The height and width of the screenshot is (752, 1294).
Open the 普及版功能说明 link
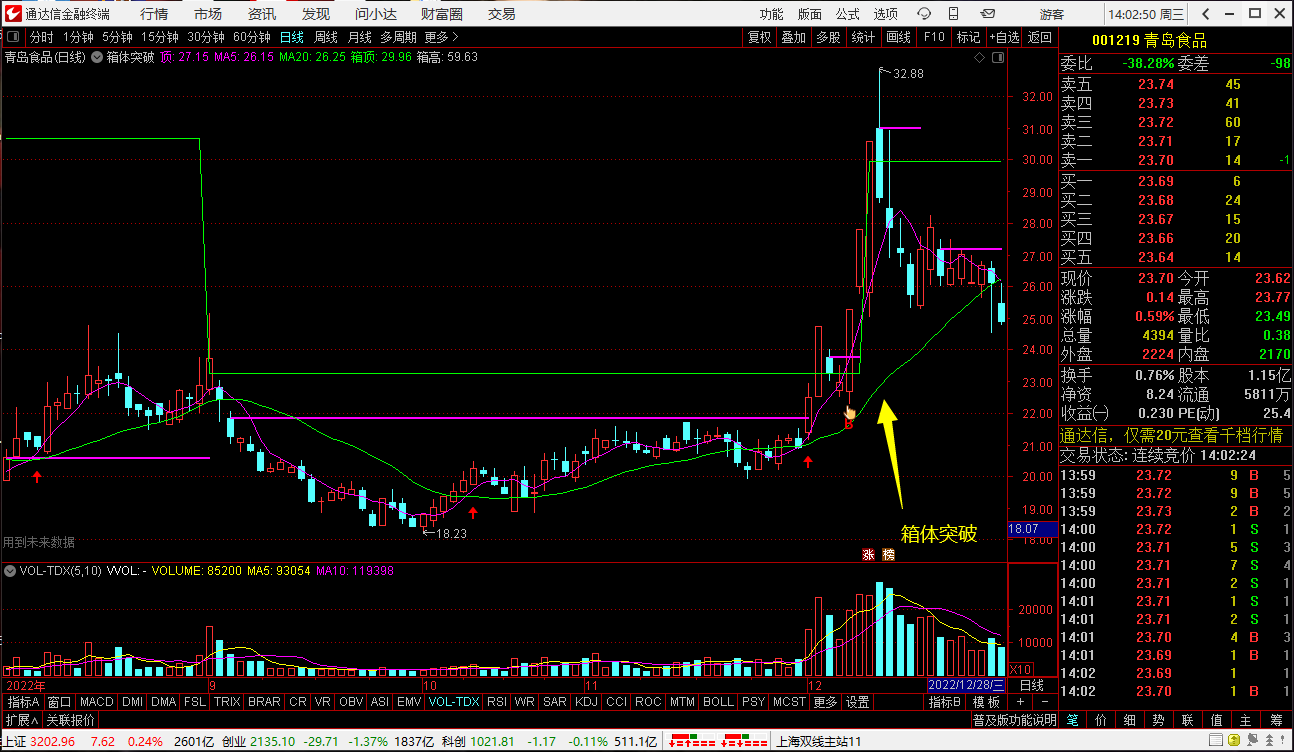tap(1014, 720)
